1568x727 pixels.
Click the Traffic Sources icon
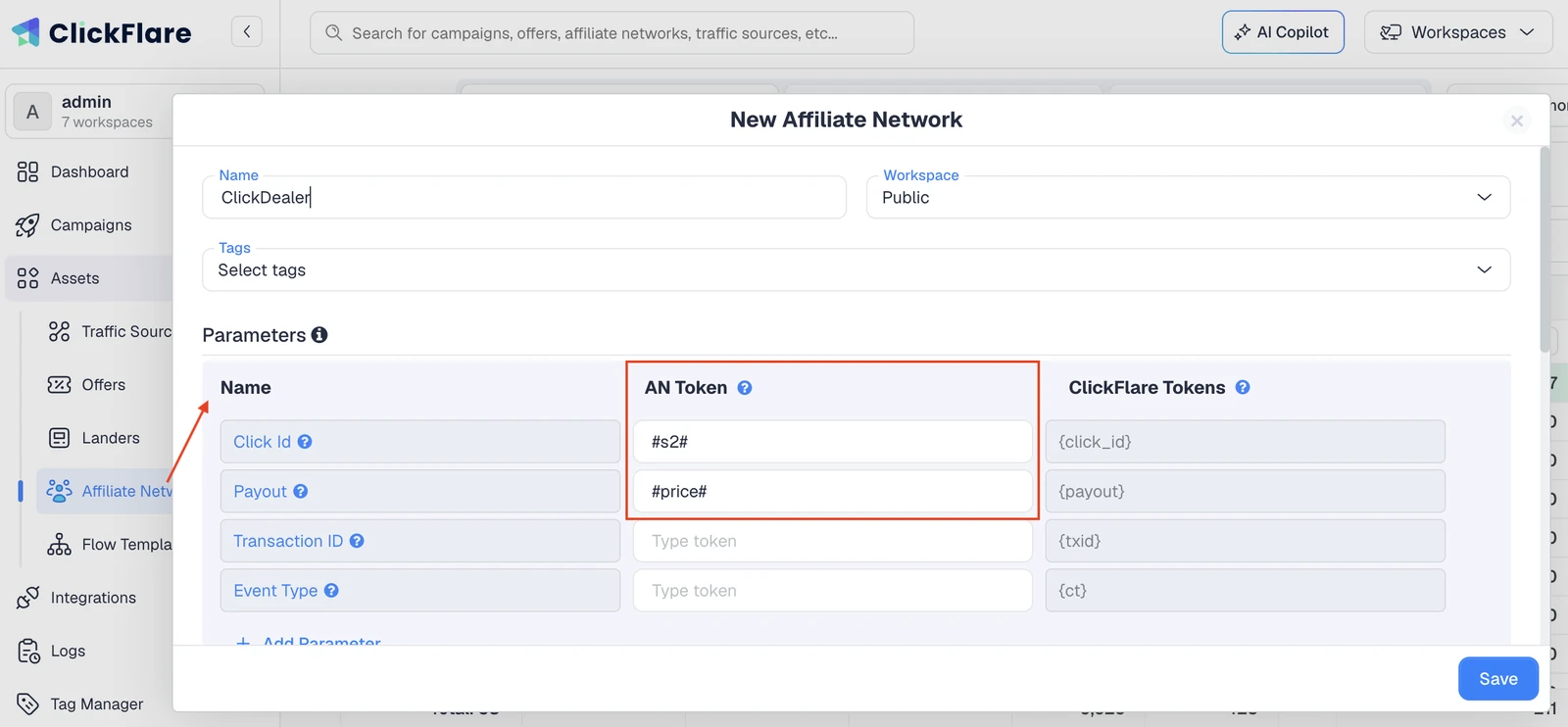tap(59, 331)
